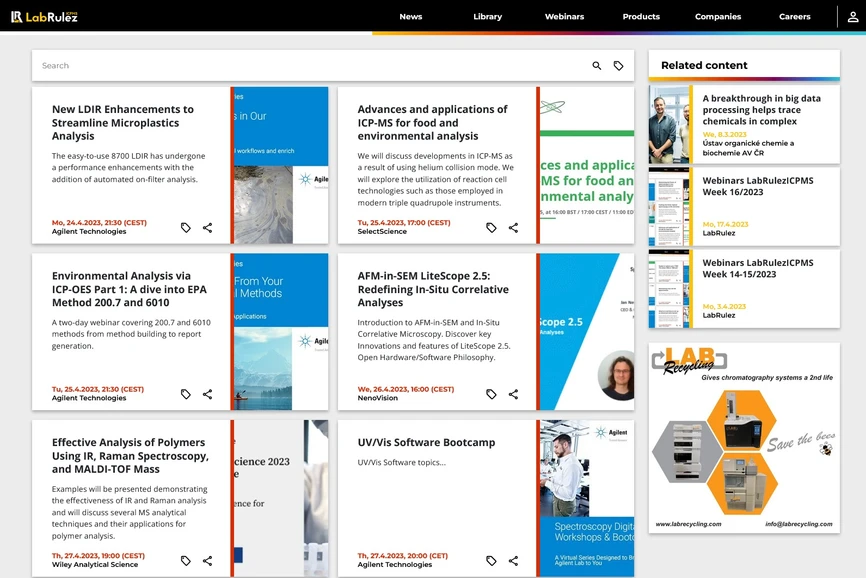Image resolution: width=866 pixels, height=578 pixels.
Task: Click Wiley Analytical Science organizer name
Action: click(95, 565)
